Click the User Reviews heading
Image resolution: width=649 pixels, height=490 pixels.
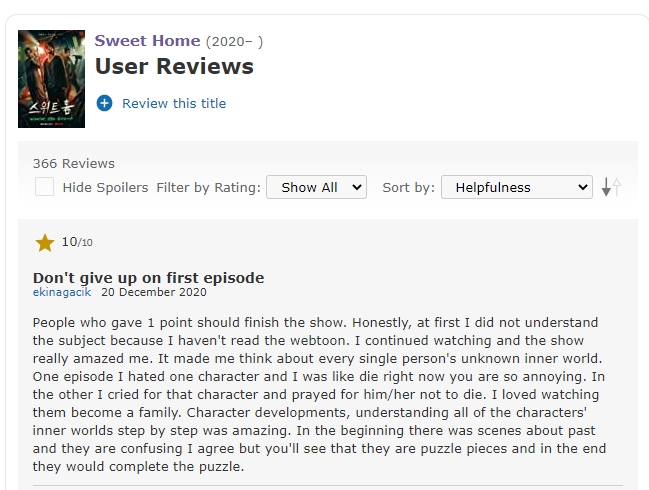point(174,66)
